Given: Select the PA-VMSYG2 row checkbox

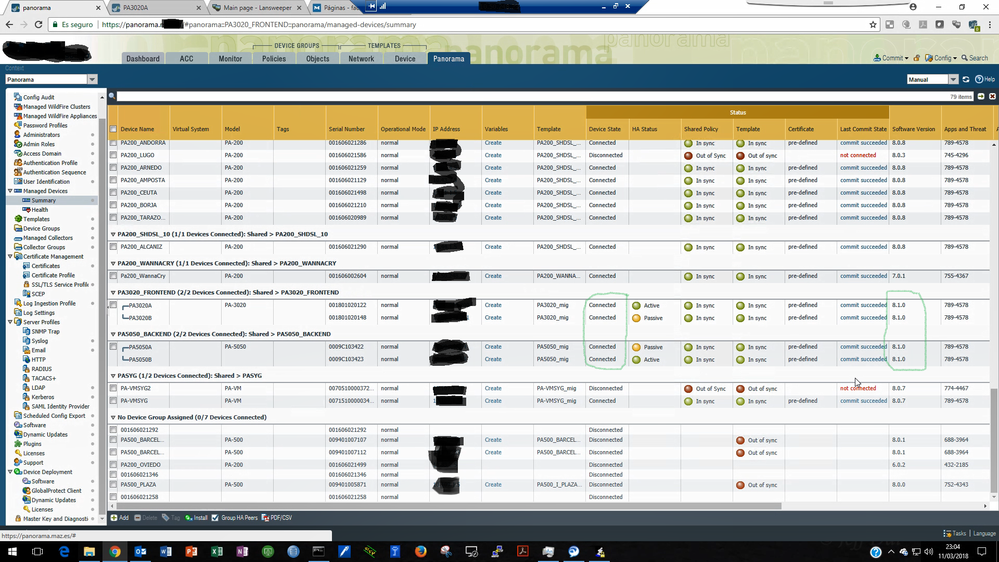Looking at the screenshot, I should click(113, 389).
